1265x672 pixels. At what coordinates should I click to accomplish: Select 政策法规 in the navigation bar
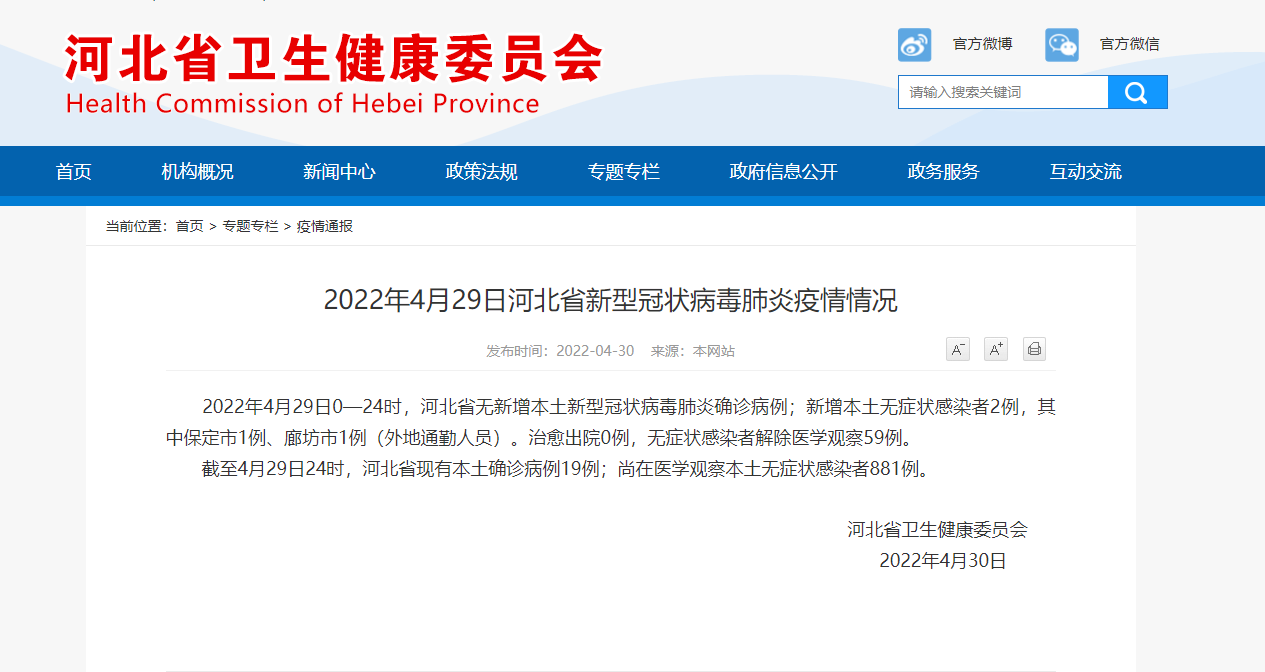tap(482, 172)
